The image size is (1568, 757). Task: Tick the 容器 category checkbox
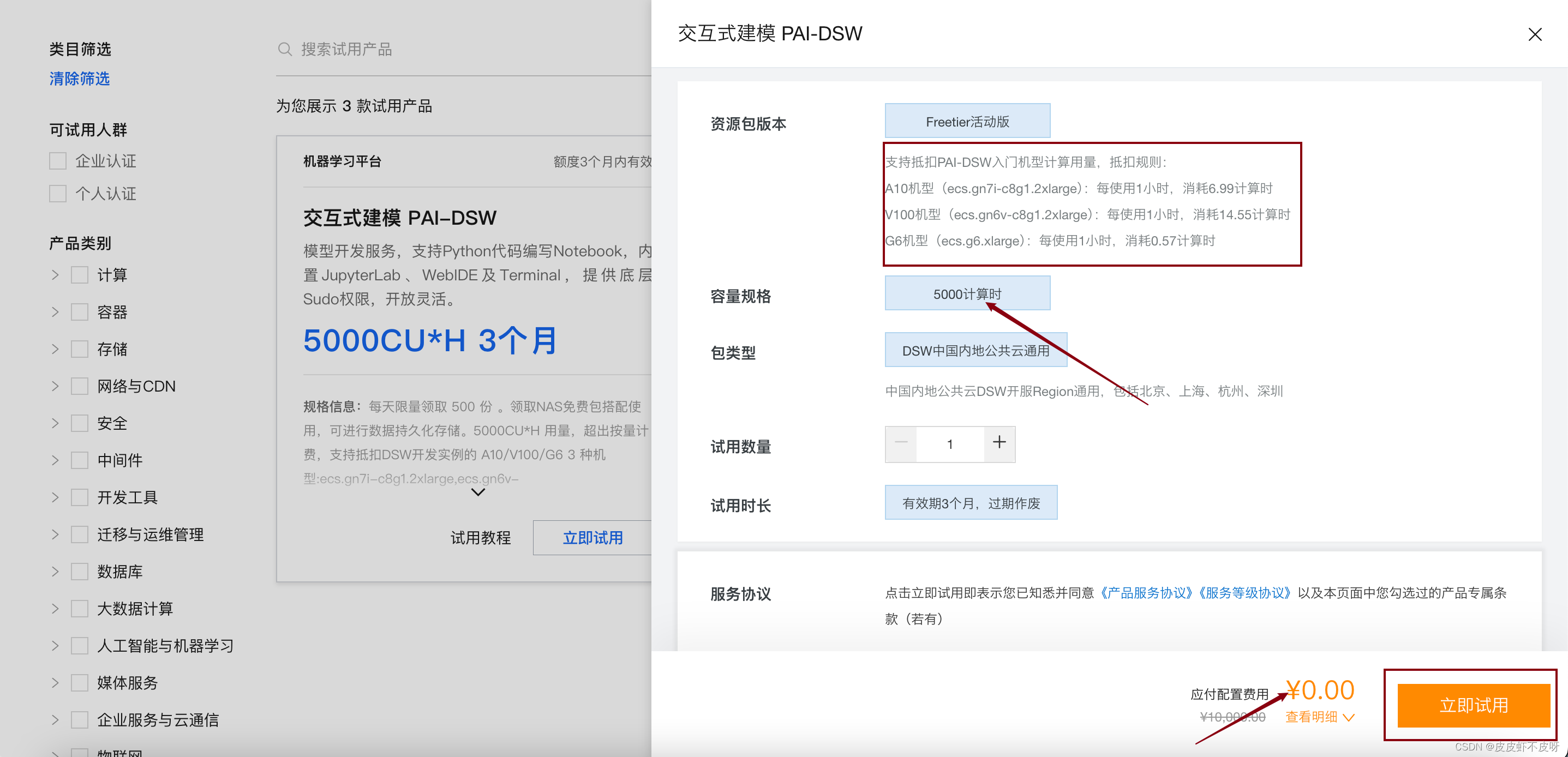tap(80, 312)
